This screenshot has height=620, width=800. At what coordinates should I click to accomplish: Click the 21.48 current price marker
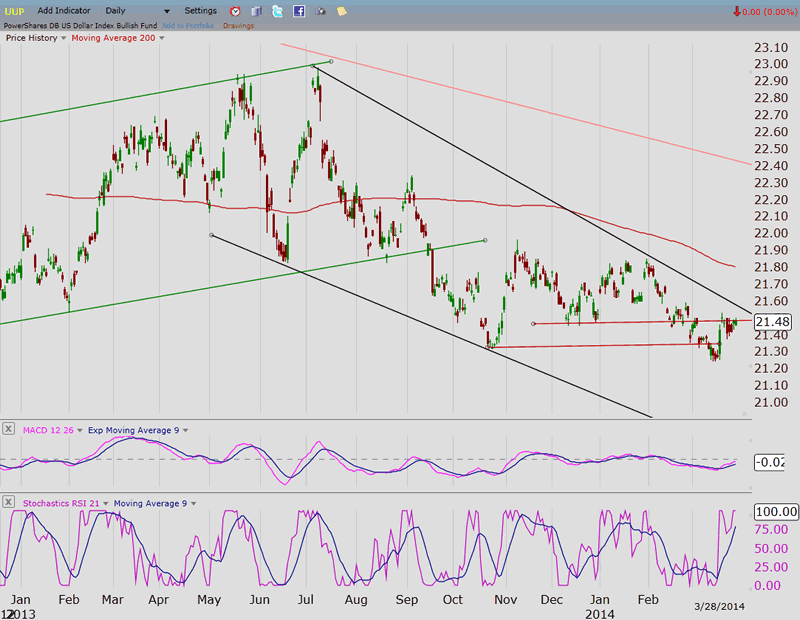(x=773, y=321)
